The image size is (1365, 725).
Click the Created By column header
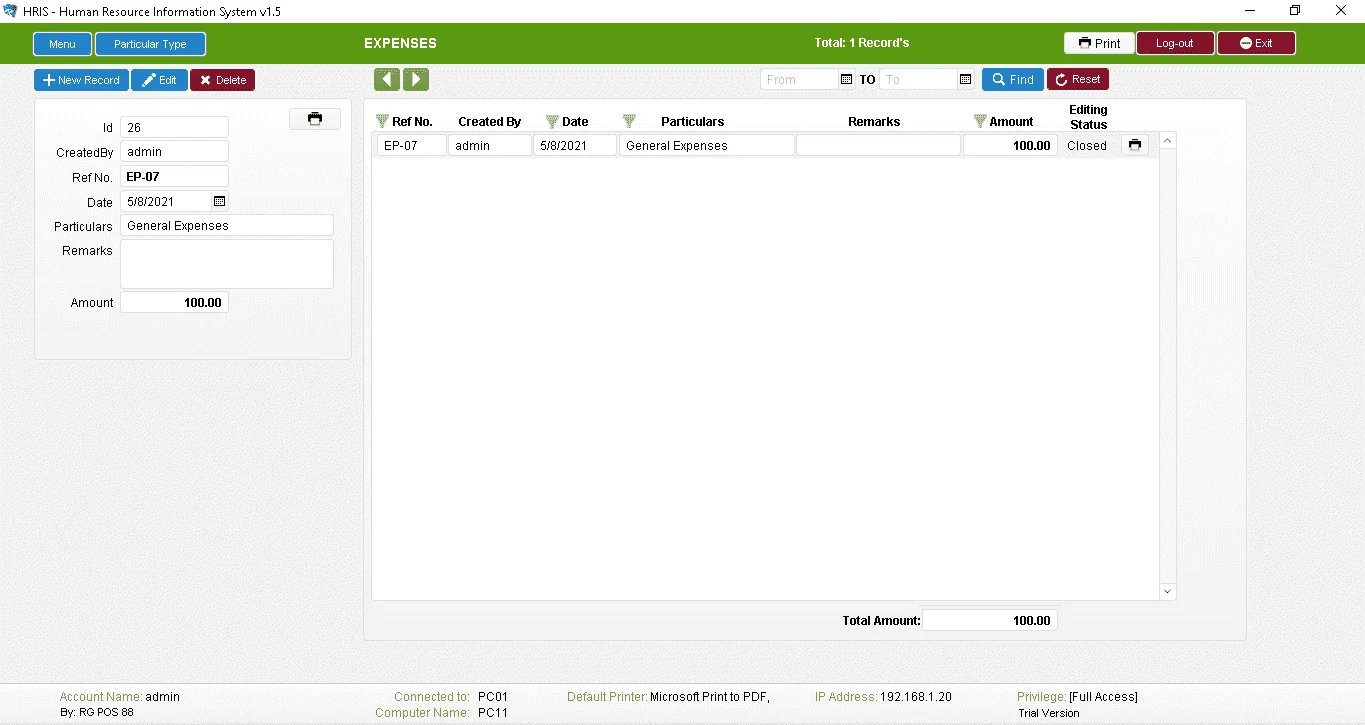(490, 122)
